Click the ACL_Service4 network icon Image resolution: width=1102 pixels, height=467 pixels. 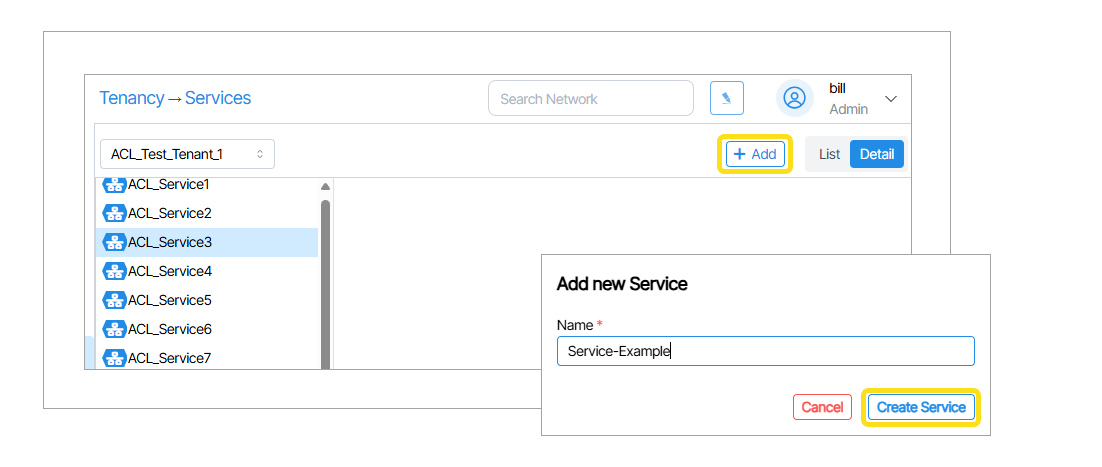click(x=115, y=271)
